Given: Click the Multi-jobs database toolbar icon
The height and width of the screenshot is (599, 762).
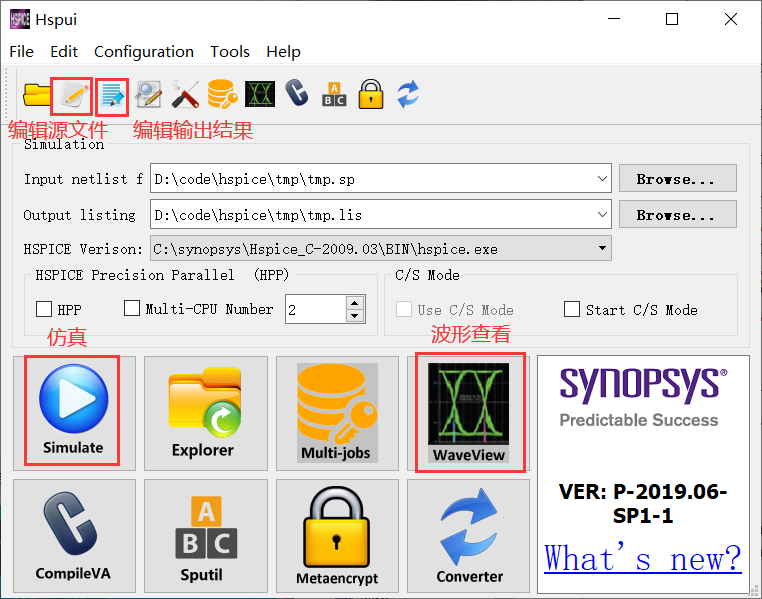Looking at the screenshot, I should point(222,94).
